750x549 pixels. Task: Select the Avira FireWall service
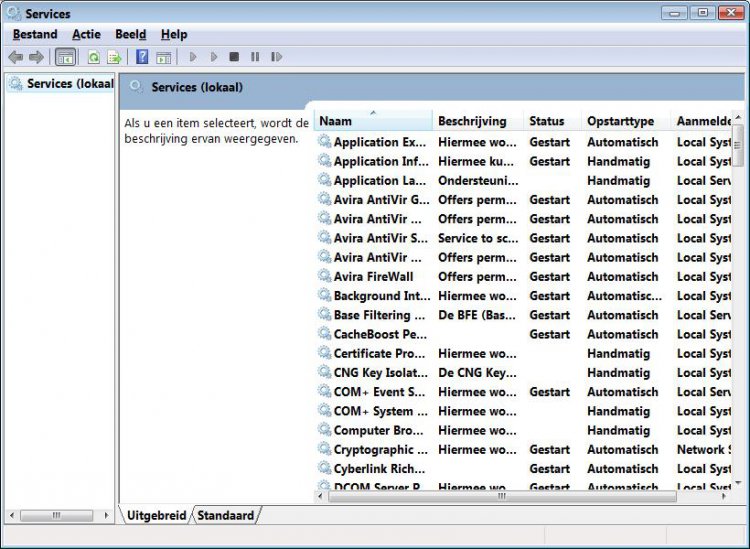pyautogui.click(x=374, y=277)
